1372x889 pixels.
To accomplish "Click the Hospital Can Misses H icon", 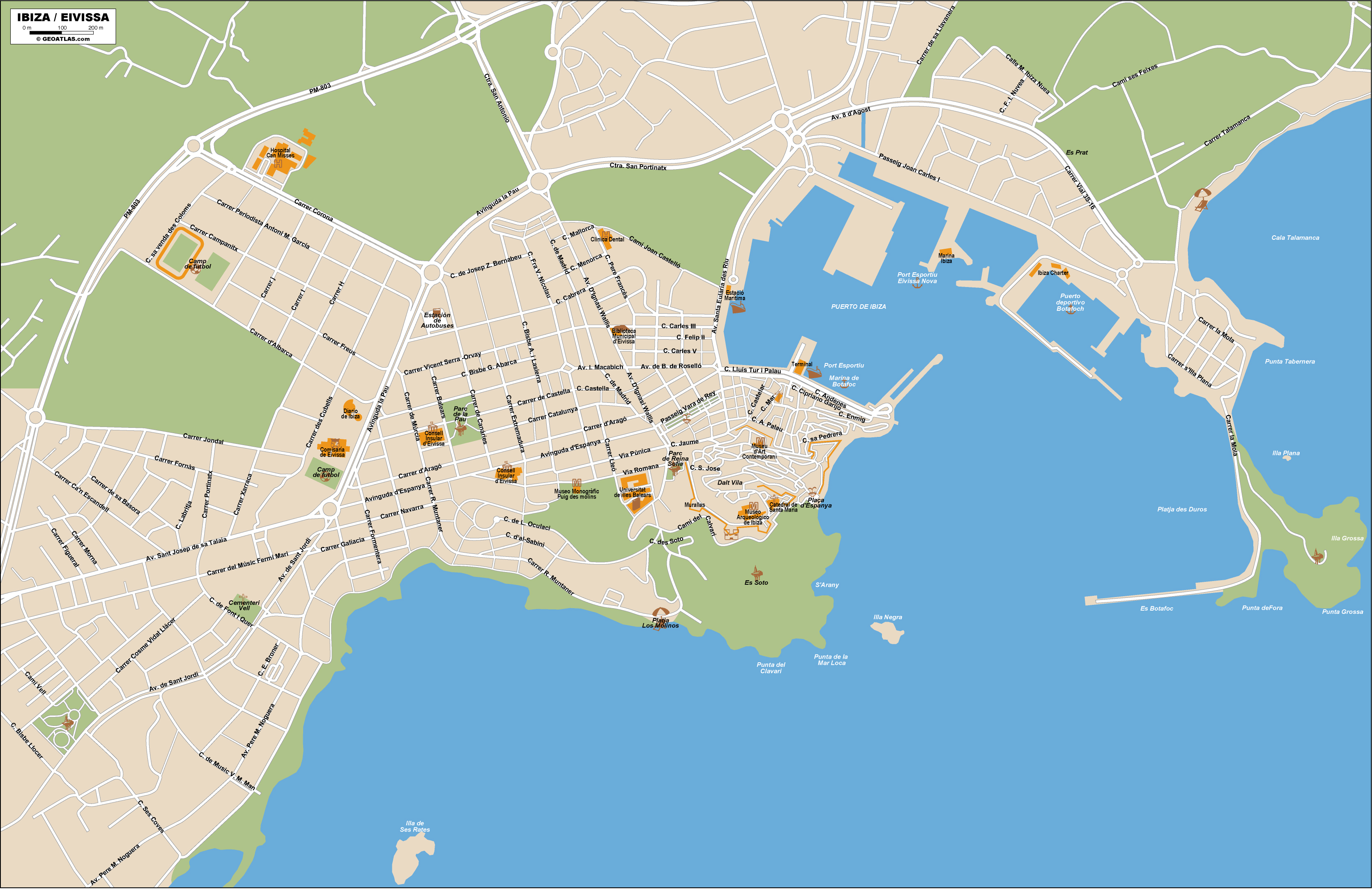I will (x=279, y=164).
